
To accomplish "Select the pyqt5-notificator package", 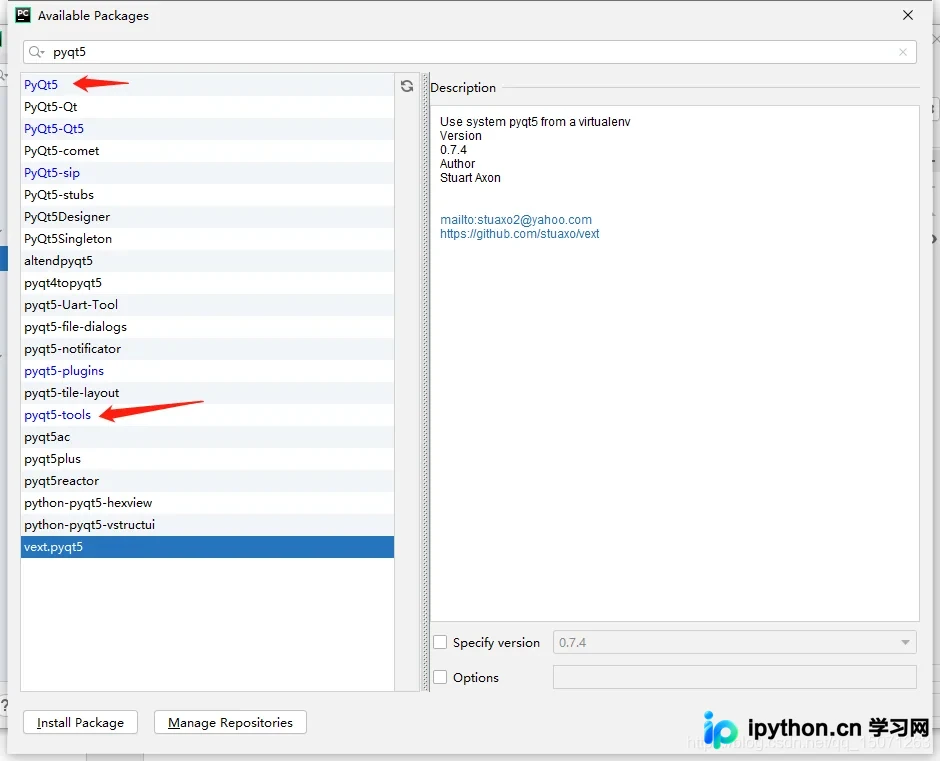I will [207, 349].
